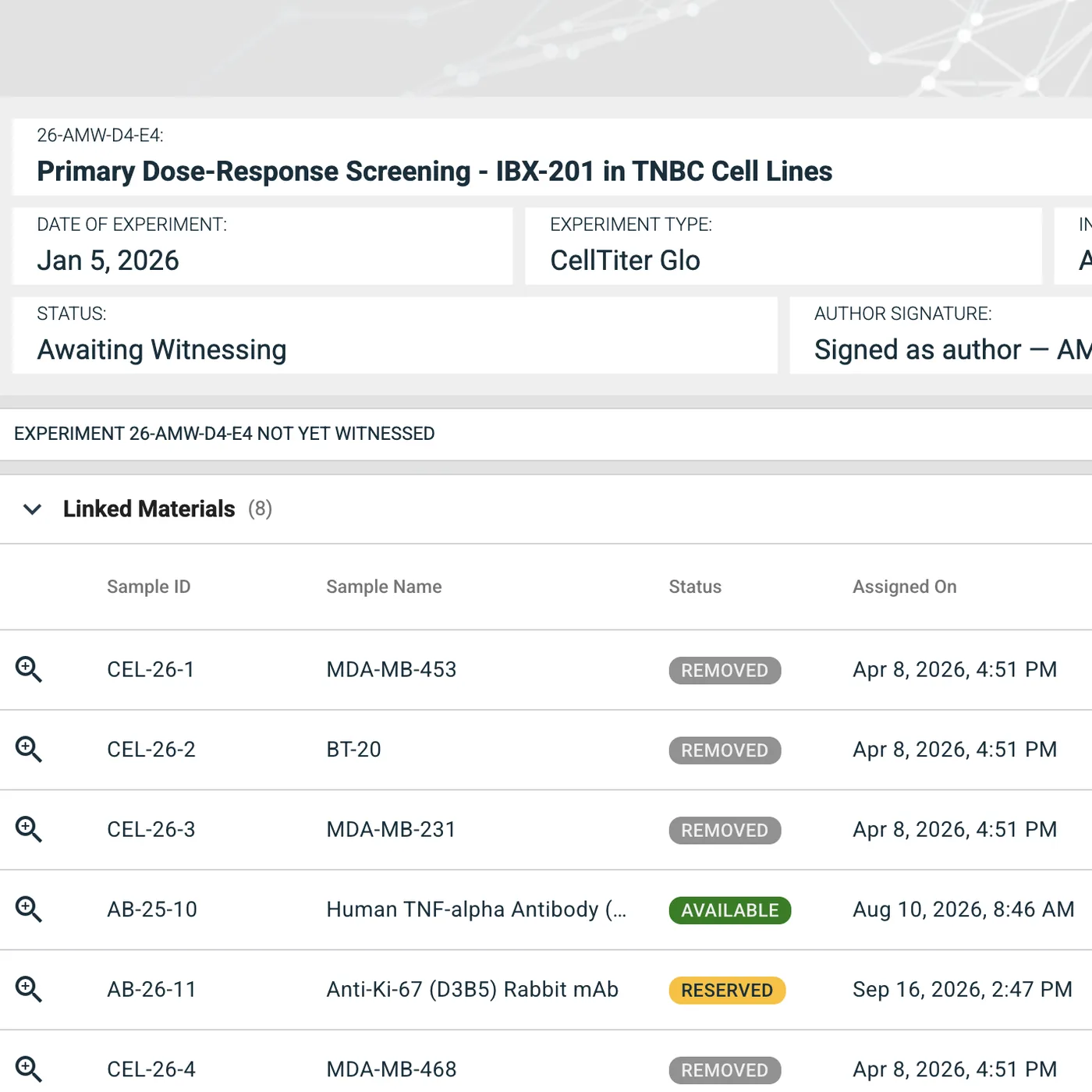Click the Sample Name column header
1092x1092 pixels.
tap(384, 587)
